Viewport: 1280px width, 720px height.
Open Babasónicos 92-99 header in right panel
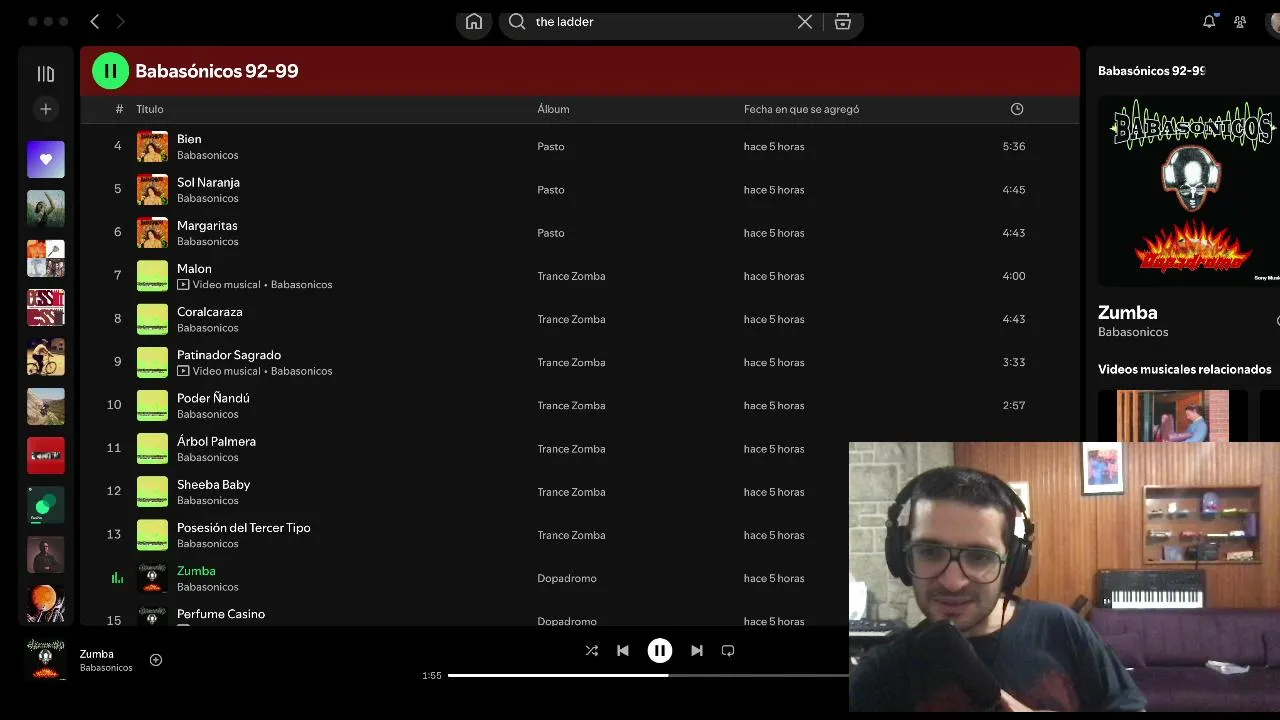click(1152, 71)
